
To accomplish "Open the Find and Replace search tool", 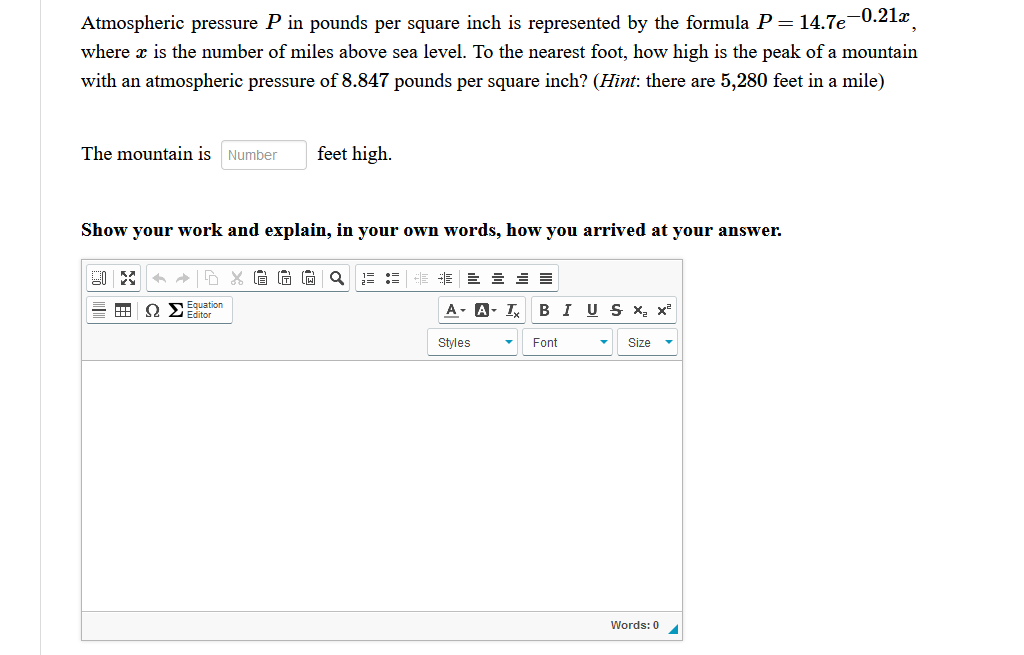I will 335,278.
